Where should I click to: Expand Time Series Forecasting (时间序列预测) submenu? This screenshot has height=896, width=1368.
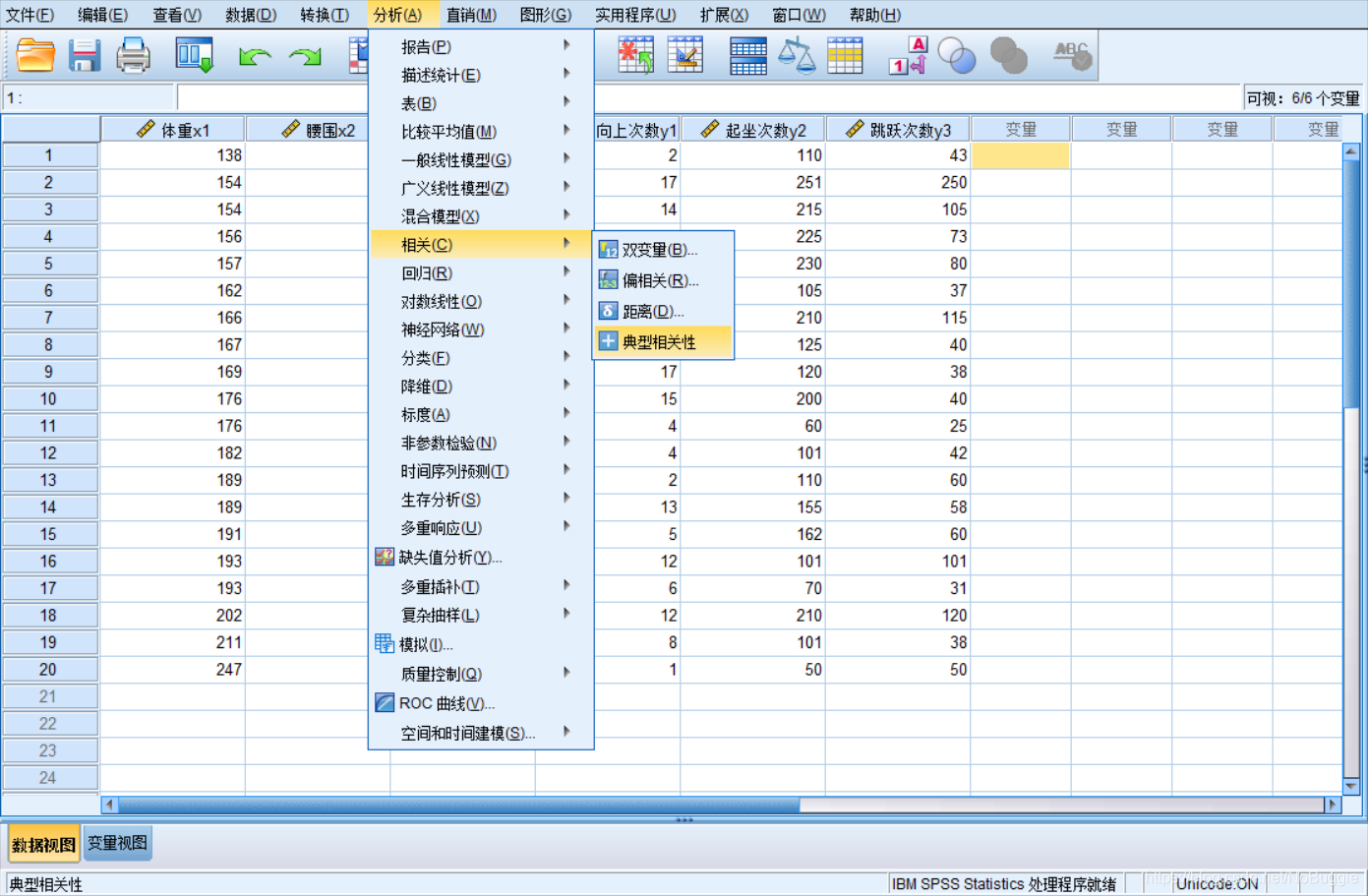coord(481,471)
